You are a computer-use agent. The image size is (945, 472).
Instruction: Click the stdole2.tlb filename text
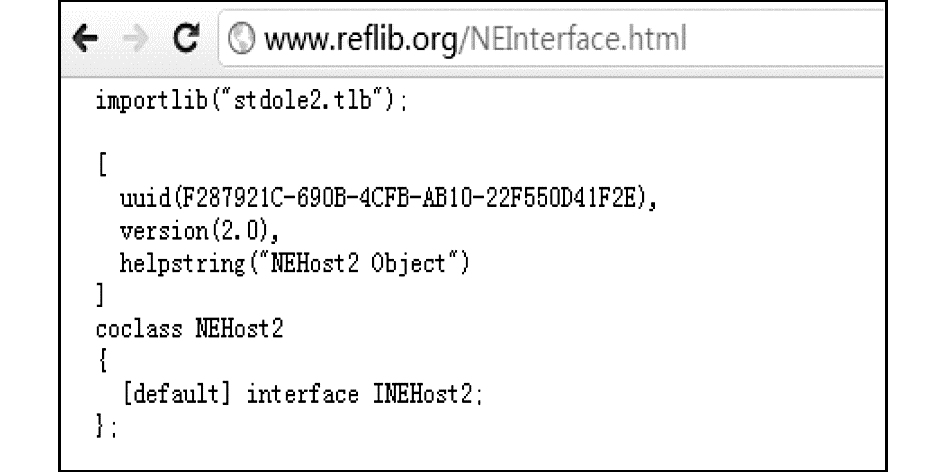(x=303, y=99)
